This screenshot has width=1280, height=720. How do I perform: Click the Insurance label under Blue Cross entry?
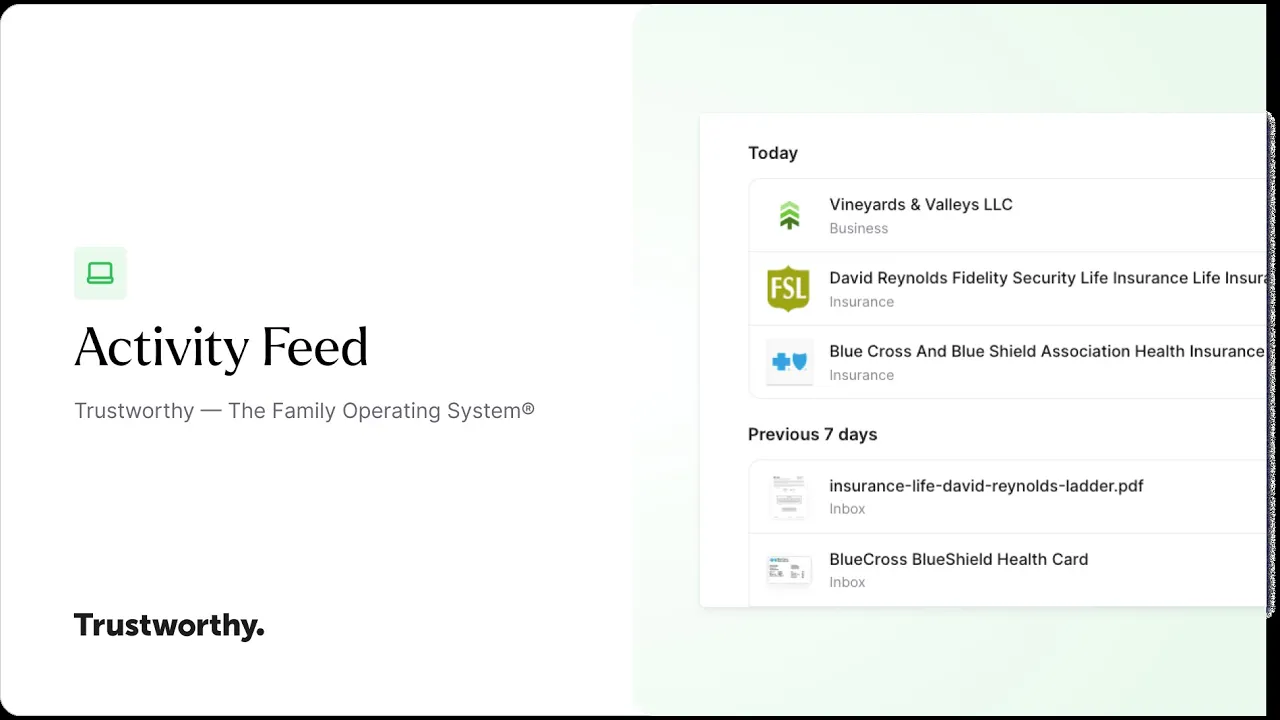click(x=861, y=375)
